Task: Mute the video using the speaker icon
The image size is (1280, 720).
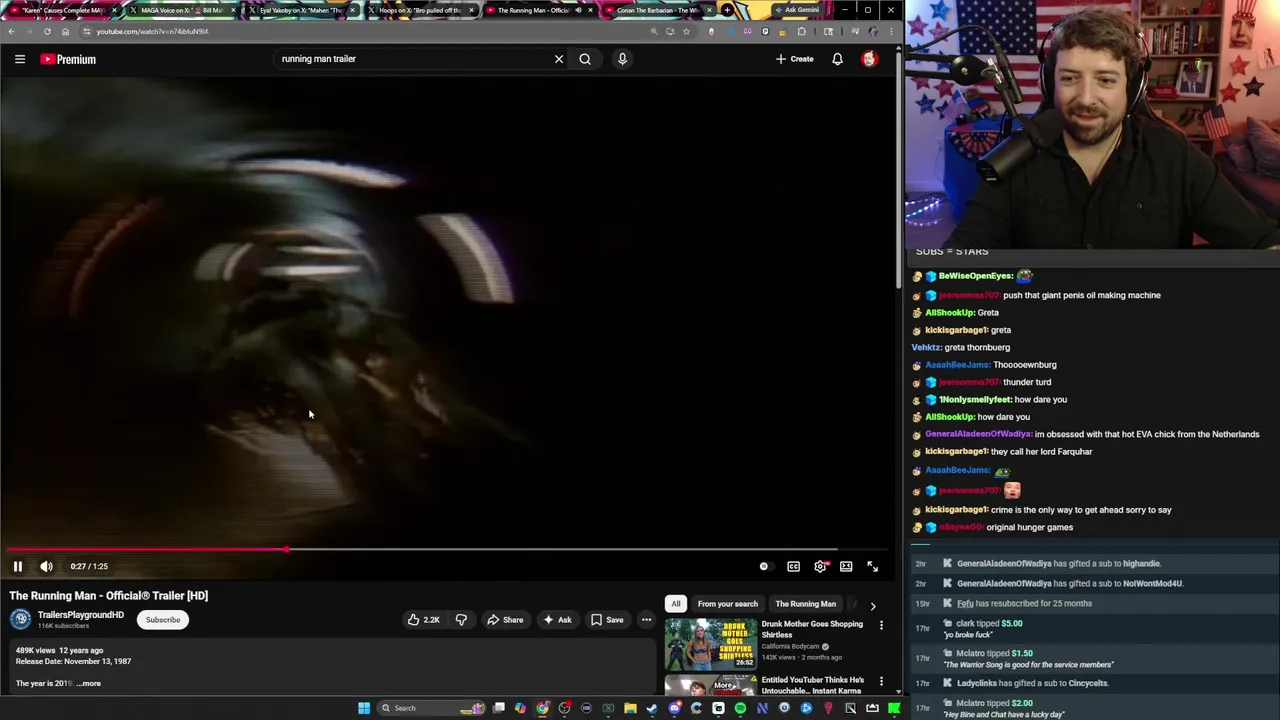Action: pos(46,566)
